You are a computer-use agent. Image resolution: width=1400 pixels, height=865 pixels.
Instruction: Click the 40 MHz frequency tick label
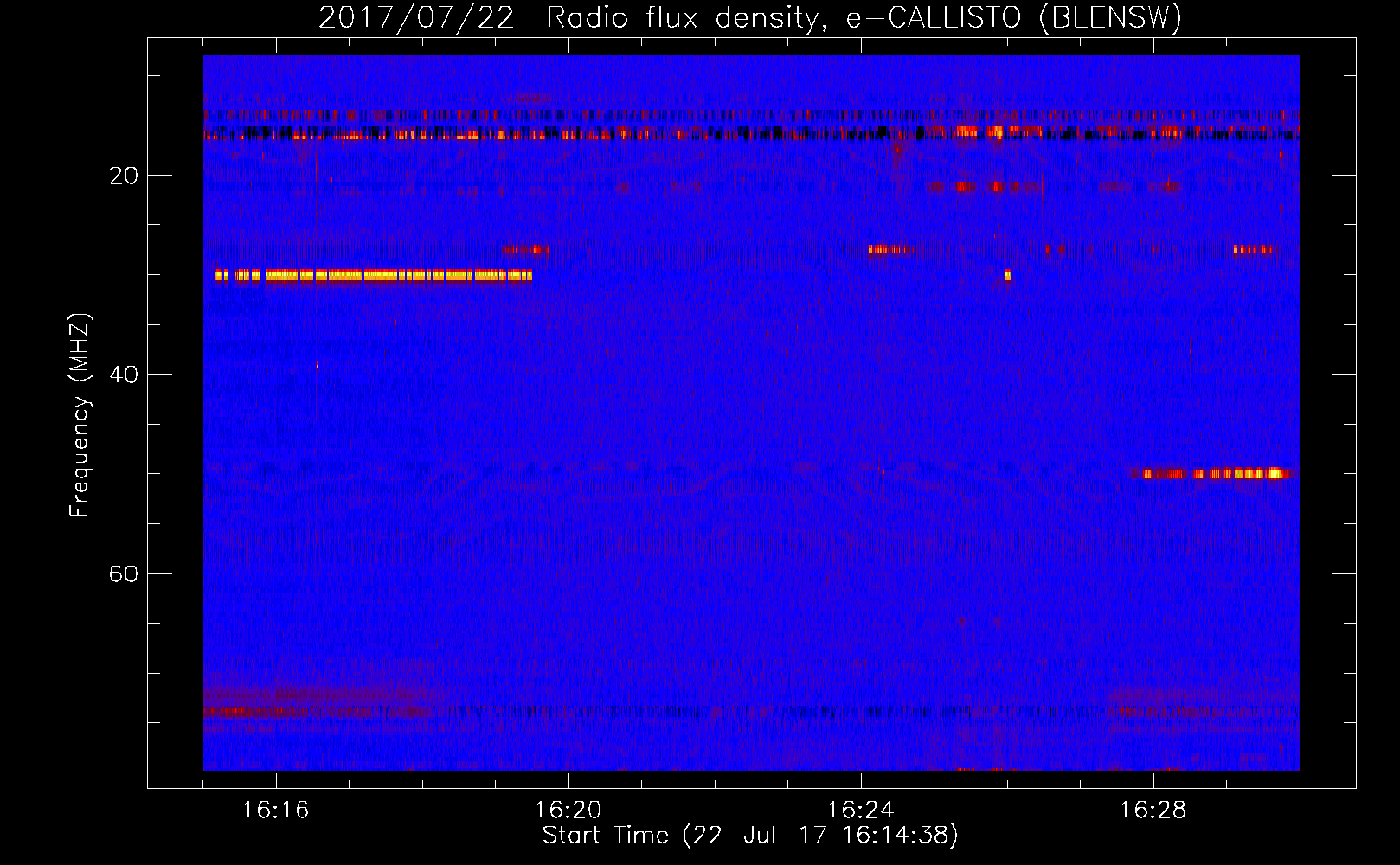pyautogui.click(x=124, y=375)
